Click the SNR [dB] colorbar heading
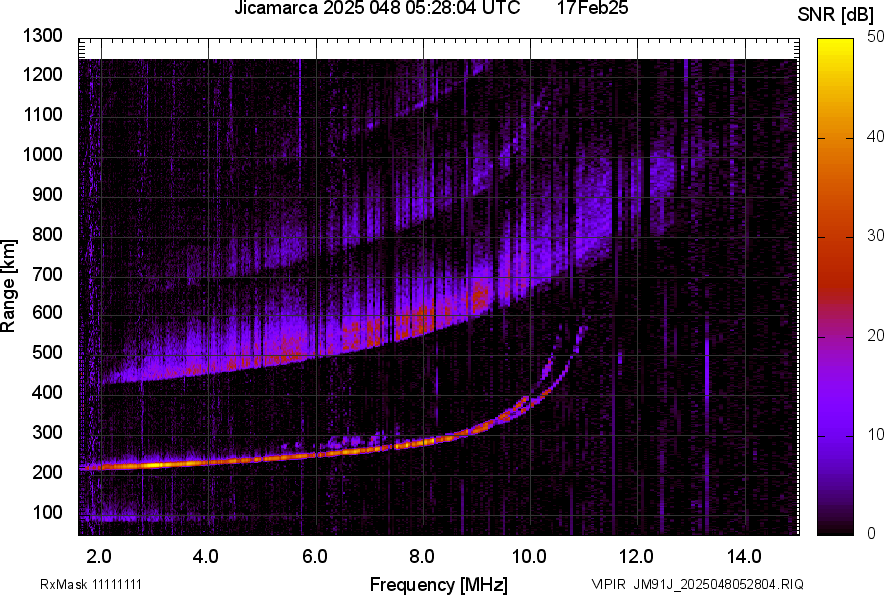Screen dimensions: 884x595 coord(836,15)
